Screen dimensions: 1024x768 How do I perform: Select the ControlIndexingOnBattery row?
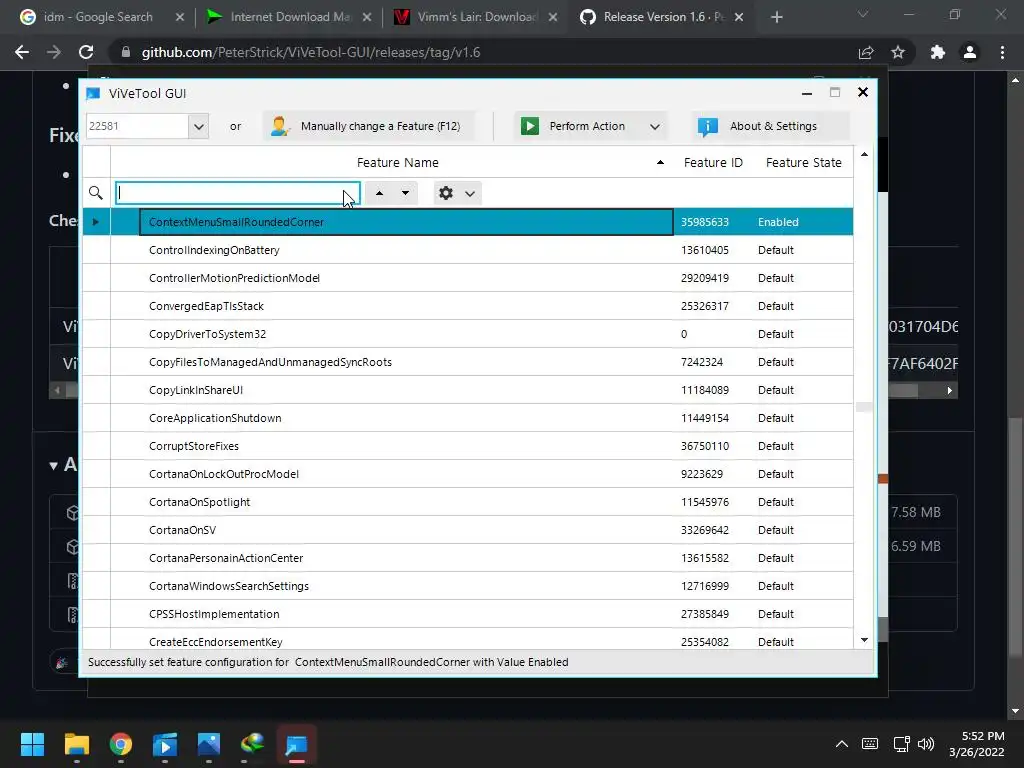click(468, 250)
